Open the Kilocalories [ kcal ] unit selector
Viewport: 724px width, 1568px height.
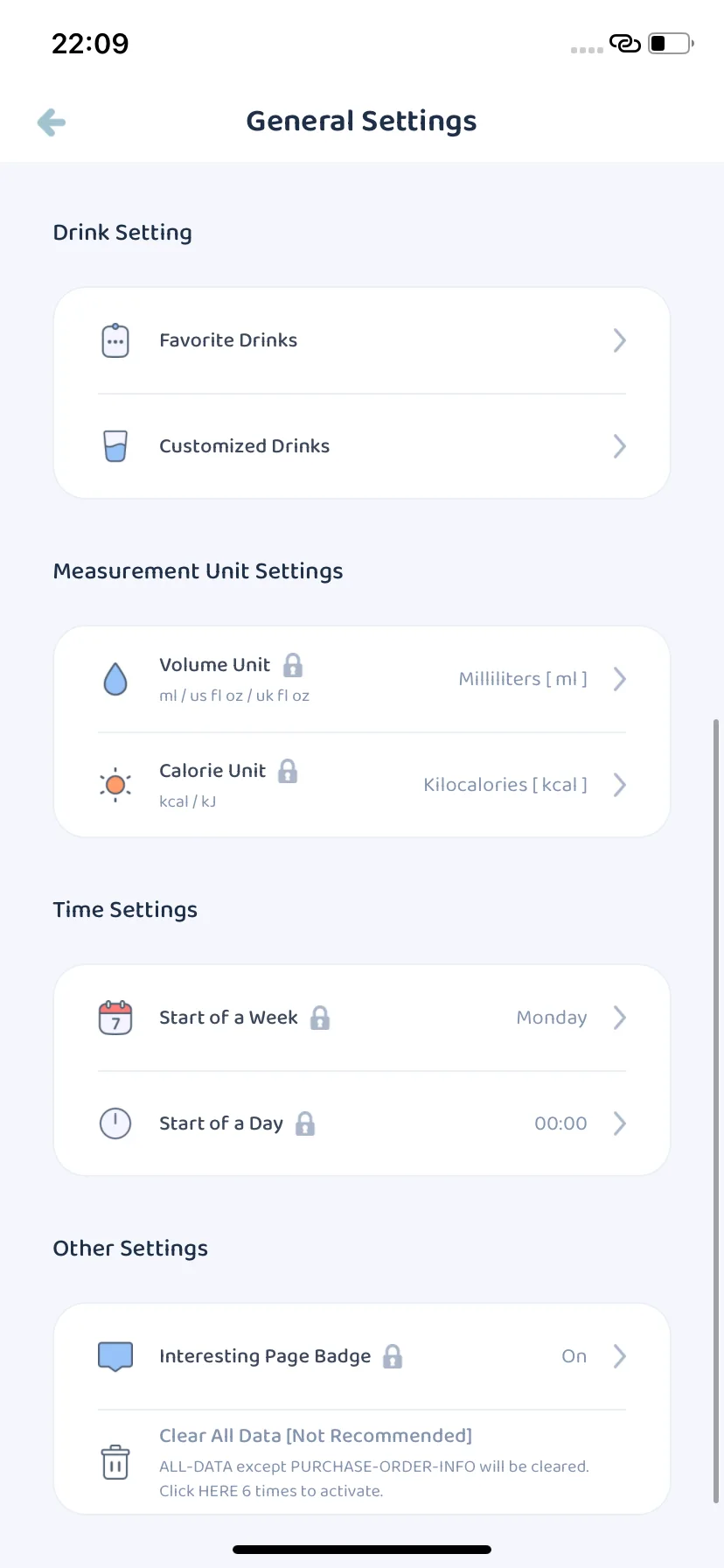(x=505, y=785)
